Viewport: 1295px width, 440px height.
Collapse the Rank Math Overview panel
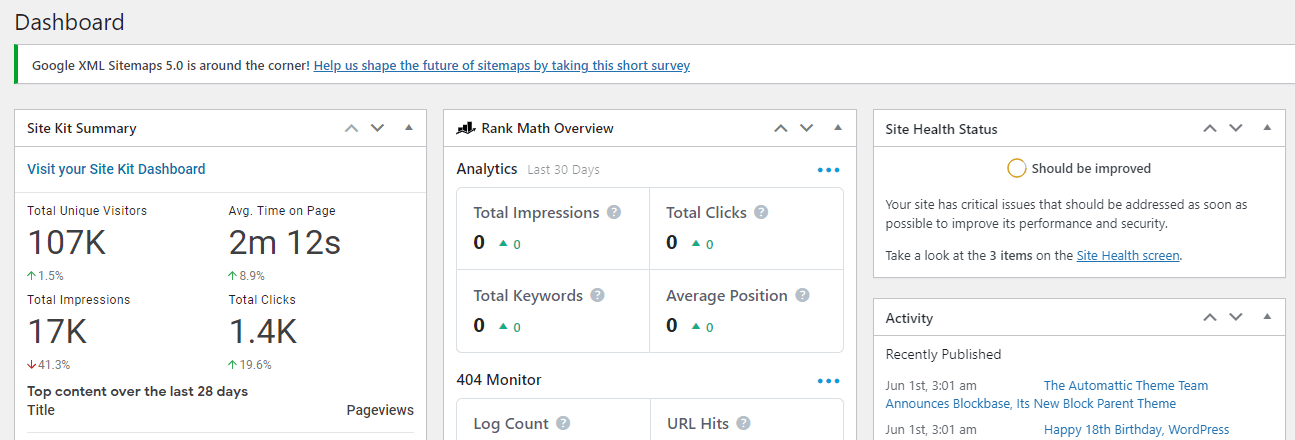[838, 128]
